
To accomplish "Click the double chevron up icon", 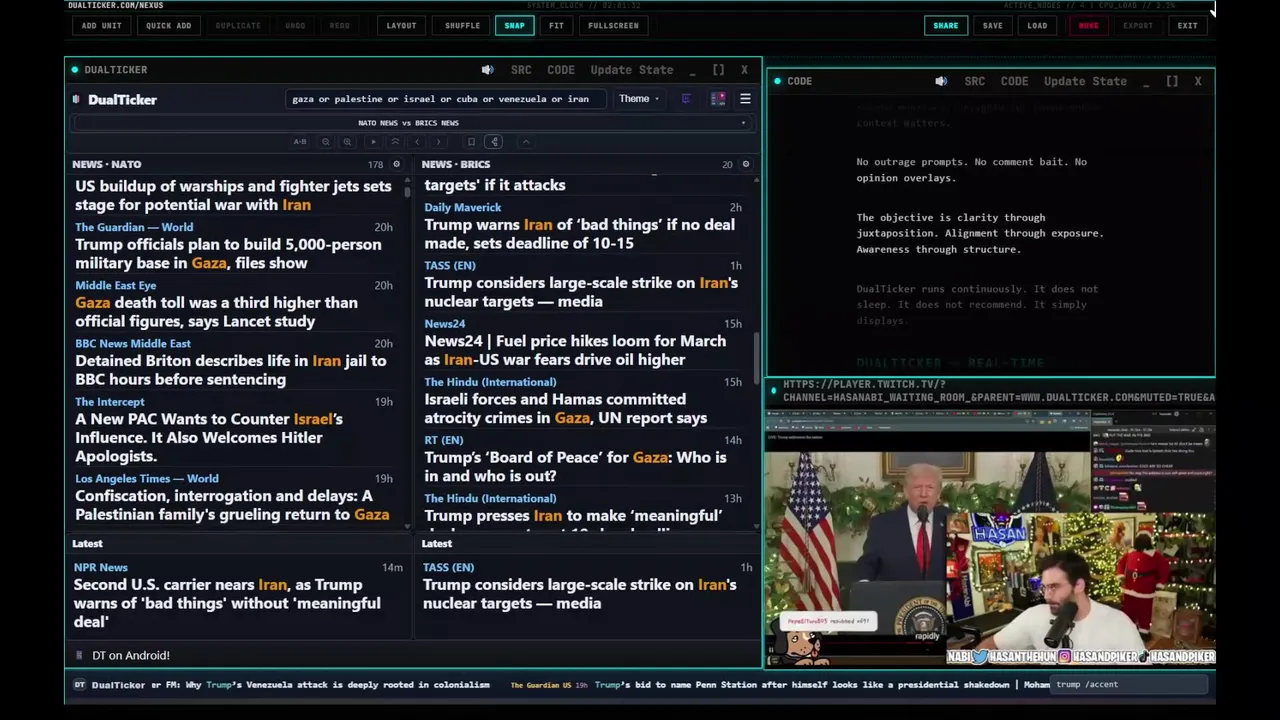I will click(395, 142).
